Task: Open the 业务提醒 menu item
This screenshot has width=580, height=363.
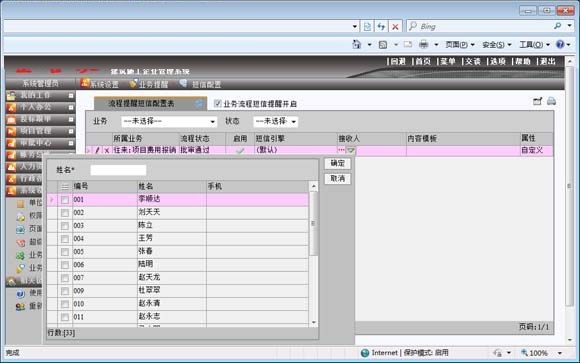Action: [x=149, y=84]
